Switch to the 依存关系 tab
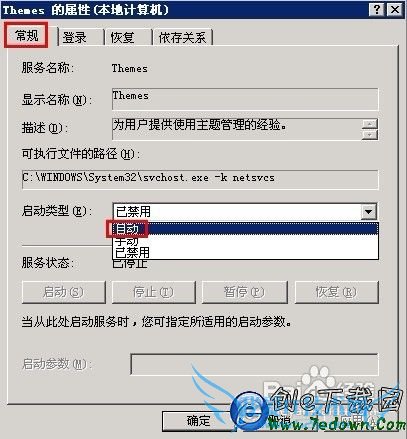This screenshot has width=407, height=439. [x=183, y=37]
